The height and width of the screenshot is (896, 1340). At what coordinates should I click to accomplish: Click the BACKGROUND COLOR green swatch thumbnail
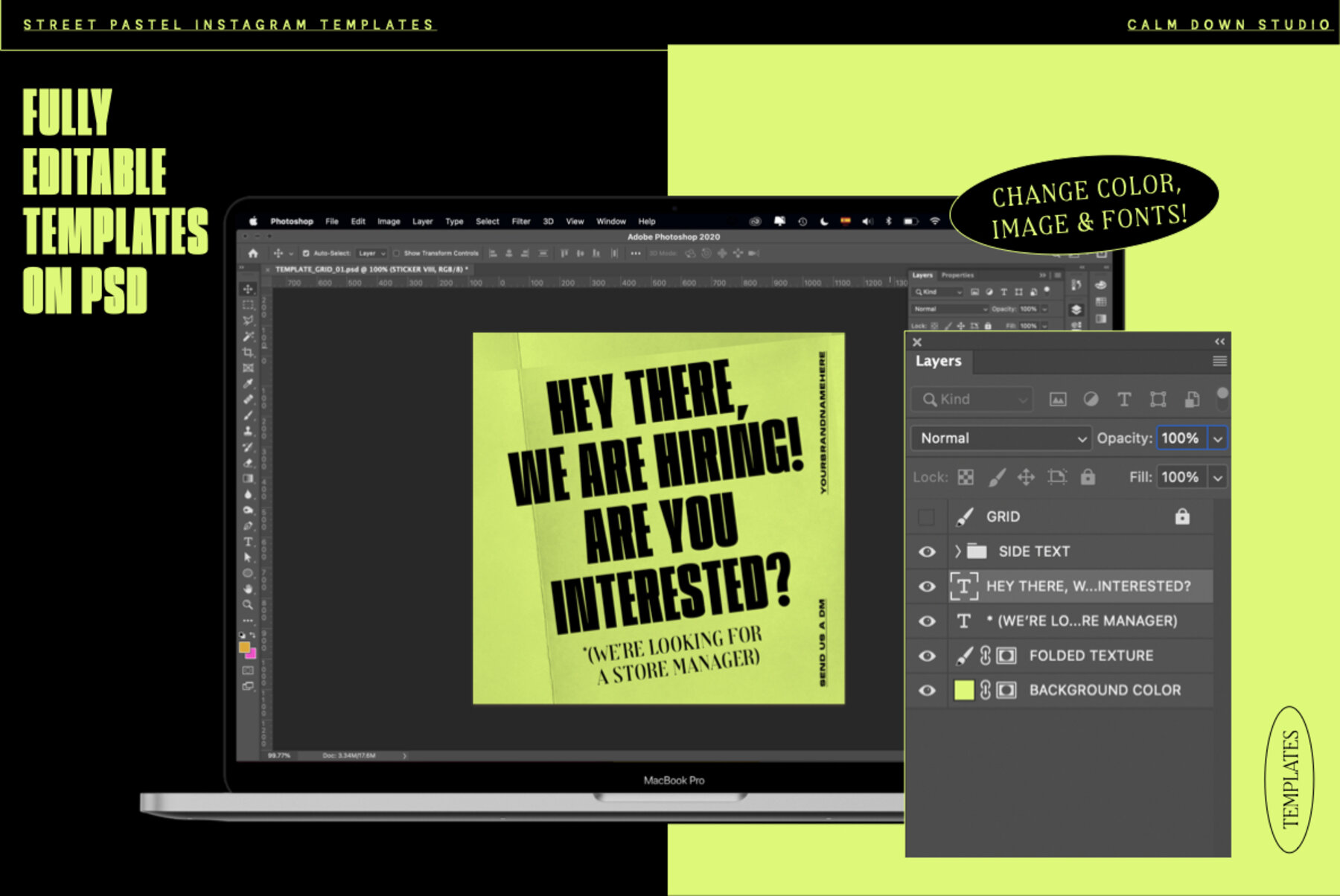964,691
